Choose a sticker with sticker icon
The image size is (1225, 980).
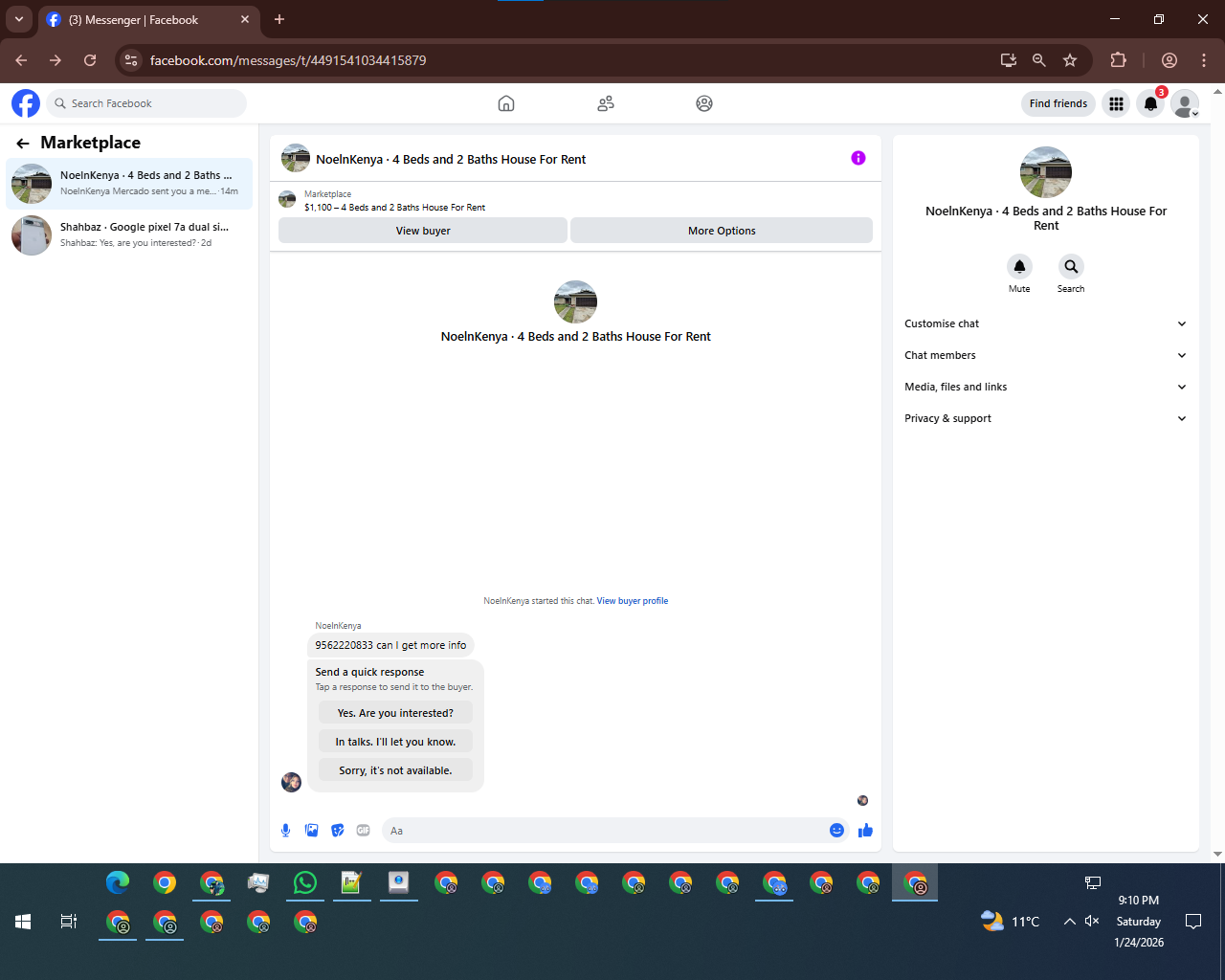[x=337, y=831]
